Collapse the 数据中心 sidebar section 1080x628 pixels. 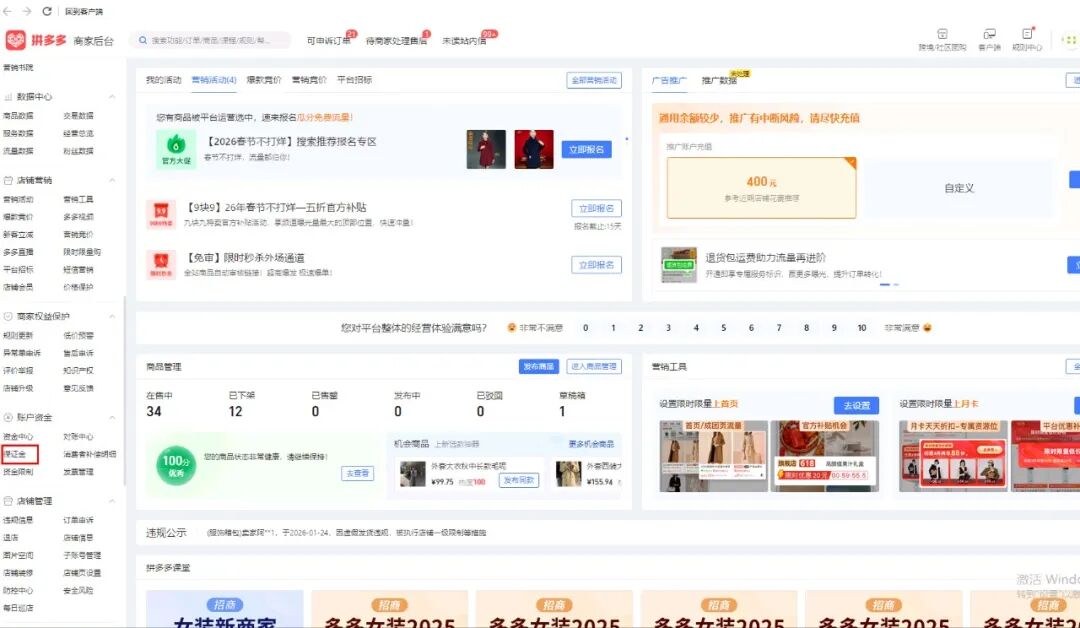[x=112, y=97]
